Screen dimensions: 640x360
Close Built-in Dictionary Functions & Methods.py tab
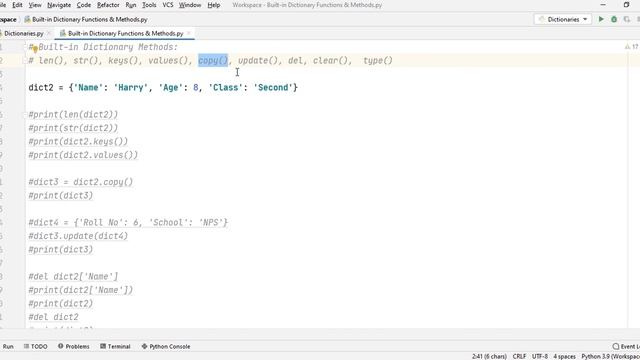(189, 33)
